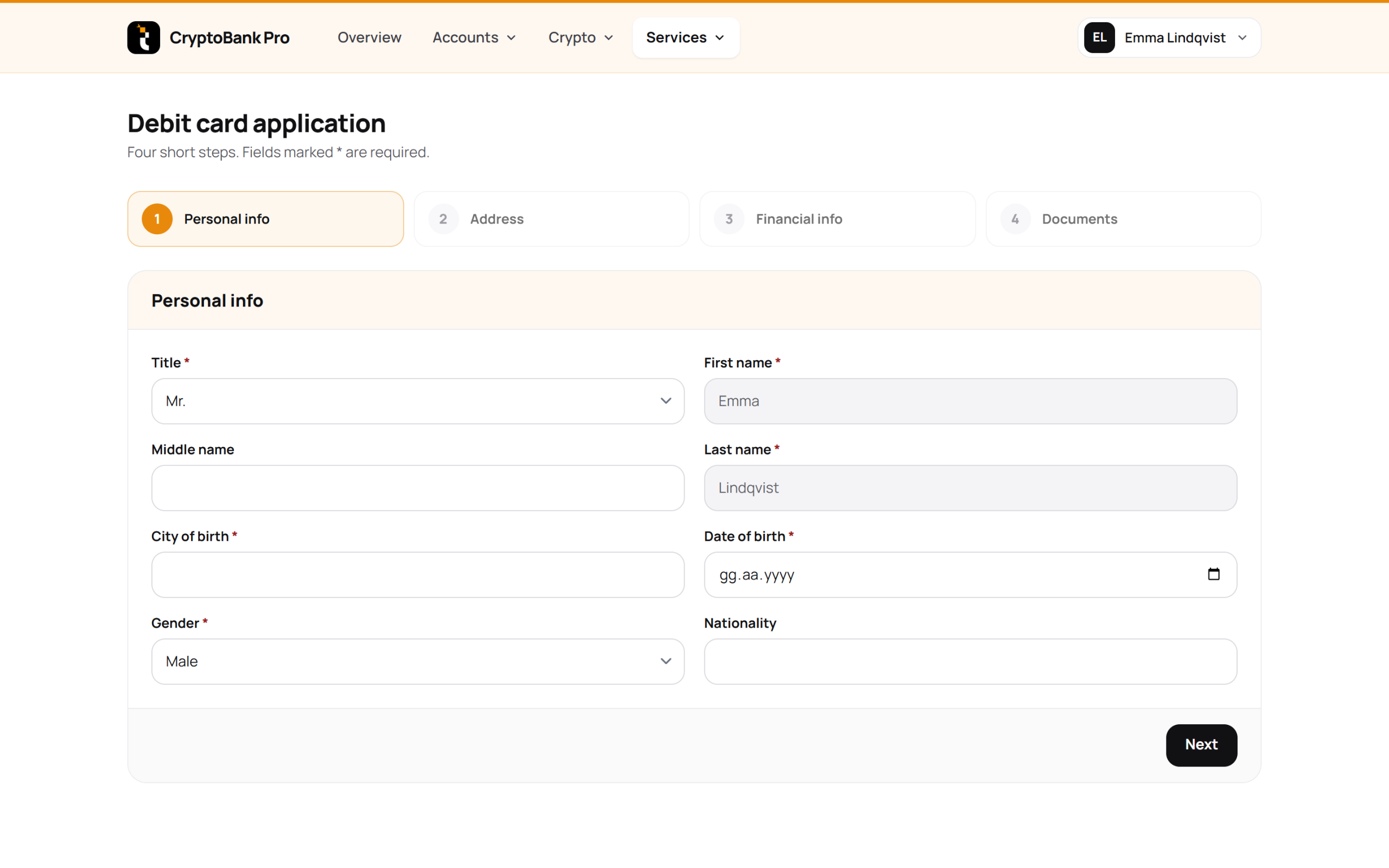The width and height of the screenshot is (1389, 868).
Task: Select the Personal info step tab
Action: (266, 219)
